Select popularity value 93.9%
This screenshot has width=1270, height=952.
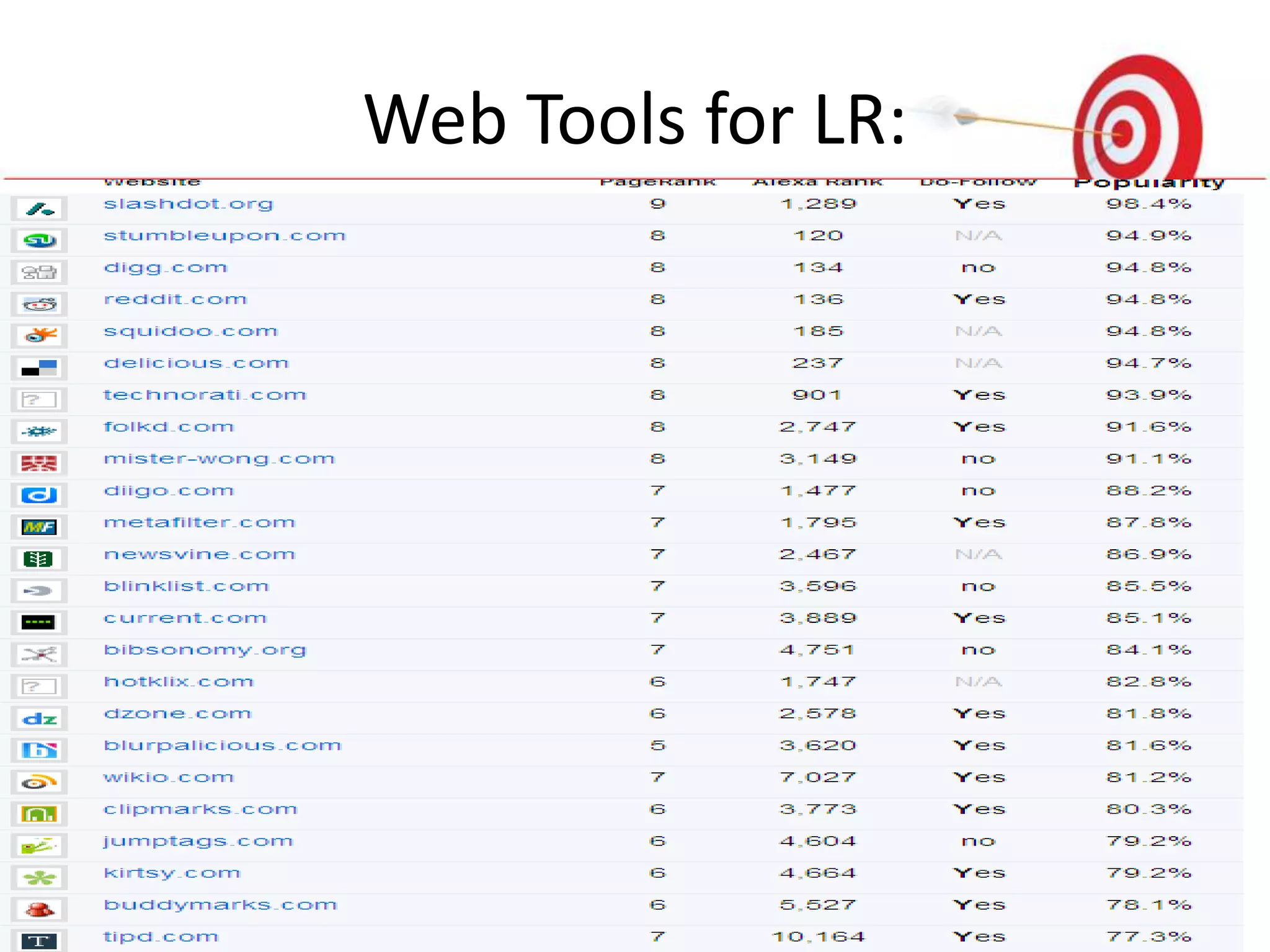point(1148,395)
